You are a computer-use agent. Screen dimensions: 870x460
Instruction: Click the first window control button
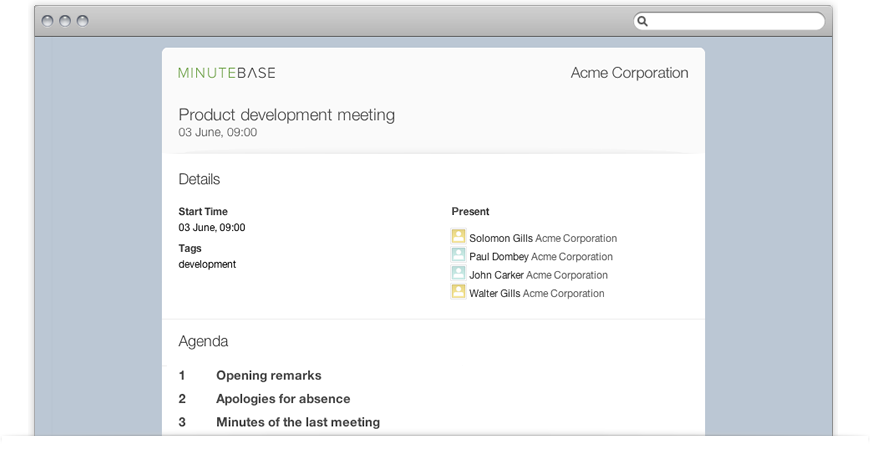48,21
